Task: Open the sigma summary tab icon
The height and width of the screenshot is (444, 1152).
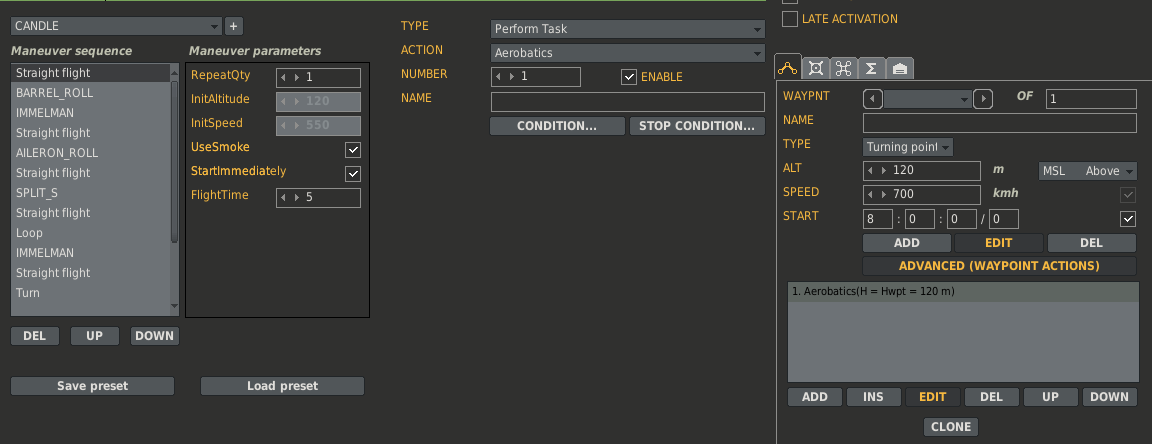Action: [x=871, y=68]
